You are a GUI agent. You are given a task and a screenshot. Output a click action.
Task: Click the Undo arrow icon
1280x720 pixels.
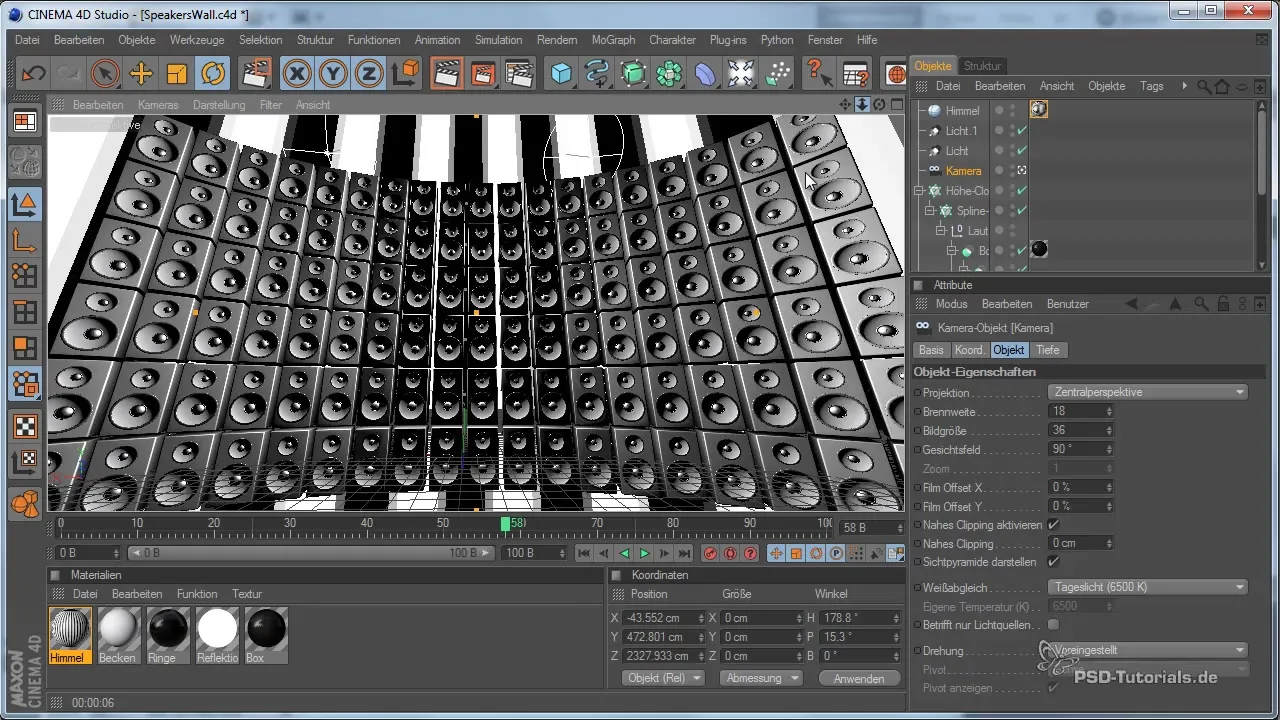33,74
